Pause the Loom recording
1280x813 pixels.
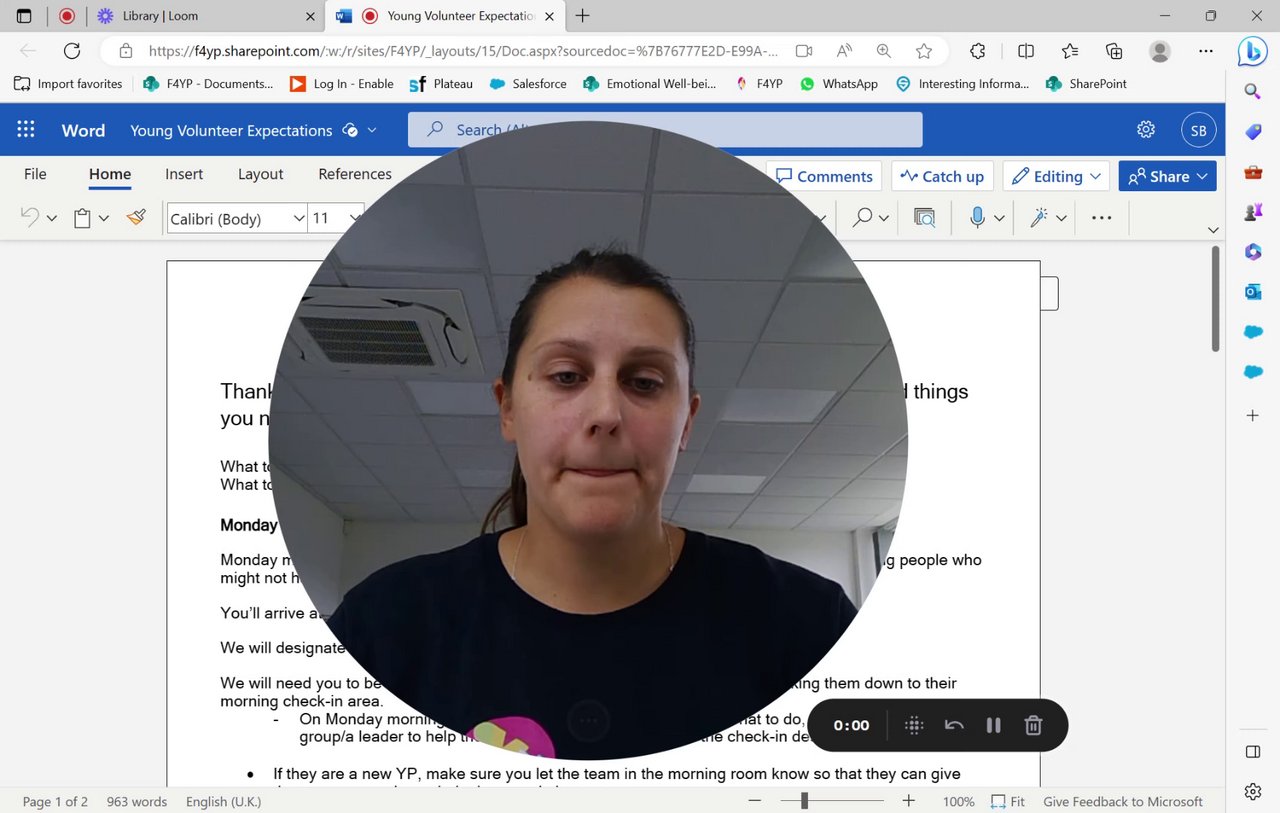click(x=993, y=725)
